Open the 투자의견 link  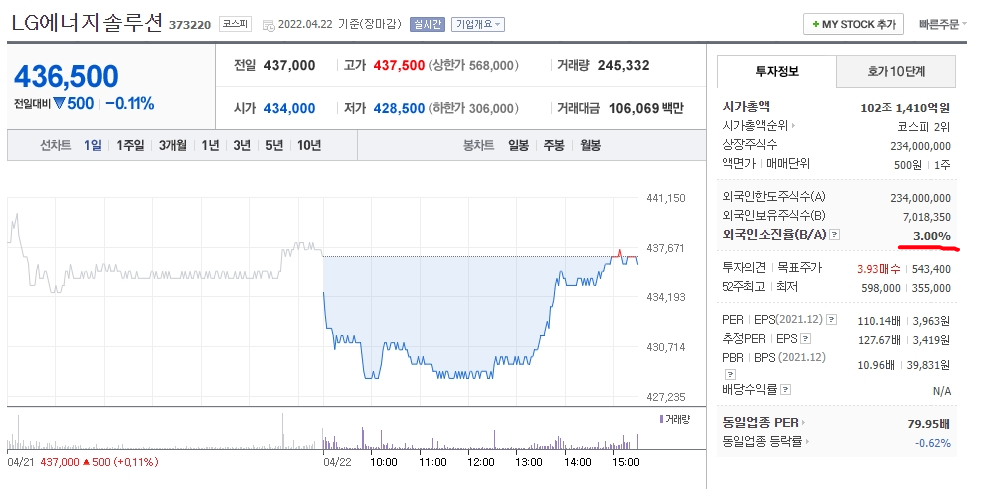[743, 268]
